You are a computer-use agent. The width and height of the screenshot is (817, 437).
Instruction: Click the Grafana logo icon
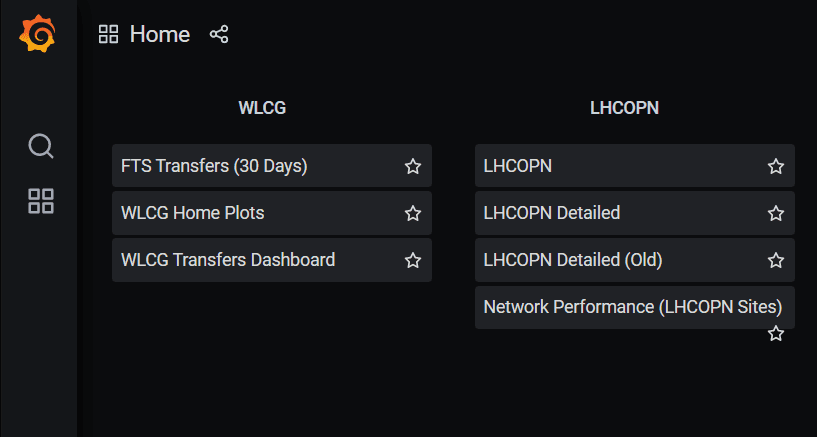37,34
